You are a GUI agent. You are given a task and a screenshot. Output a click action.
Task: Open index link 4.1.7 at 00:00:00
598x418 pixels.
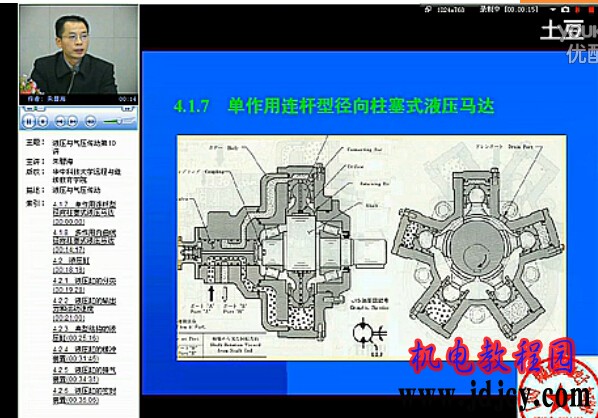coord(84,212)
